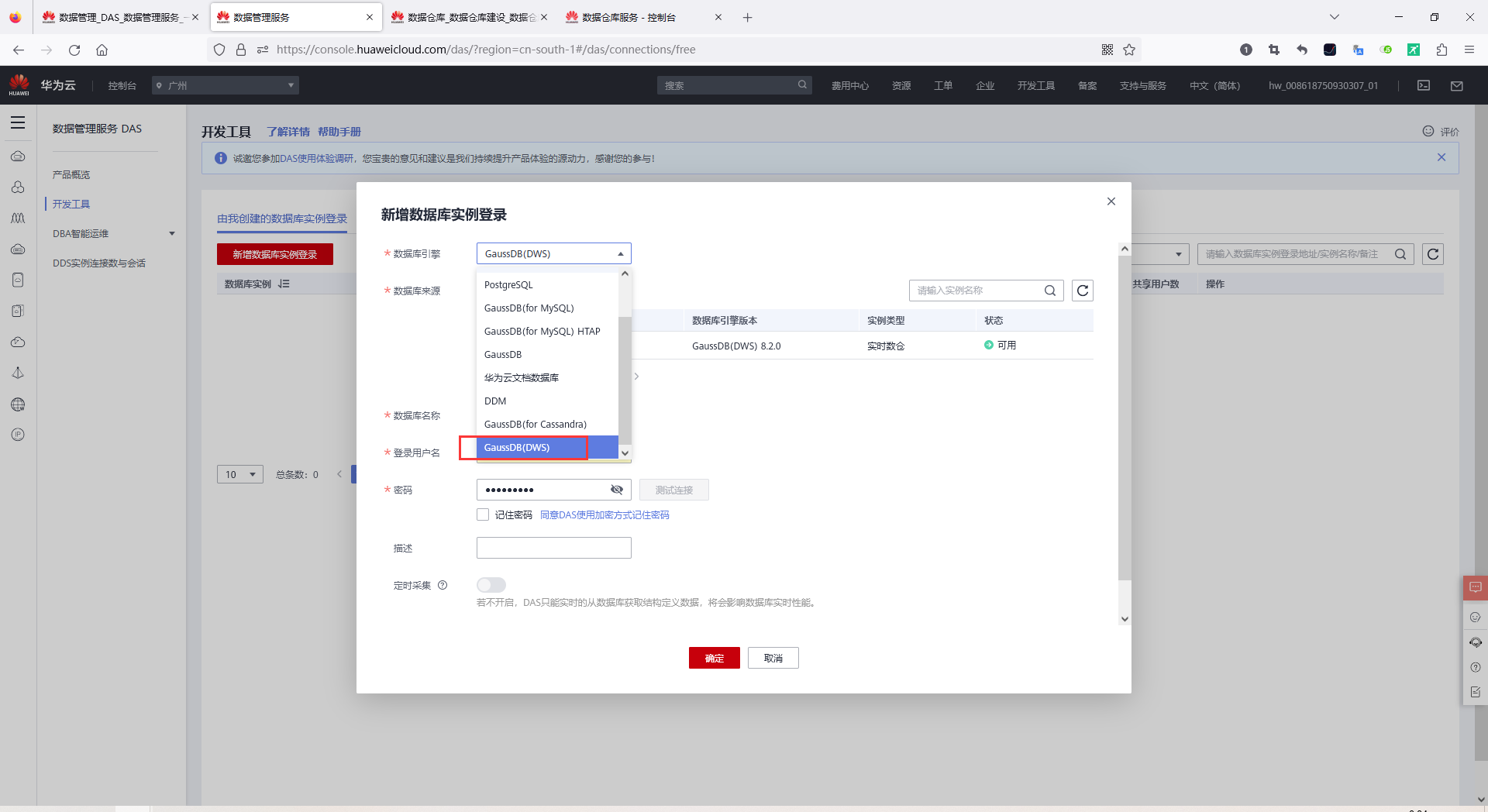Click search icon in login address filter
Screen dimensions: 1488x812
tap(1400, 254)
